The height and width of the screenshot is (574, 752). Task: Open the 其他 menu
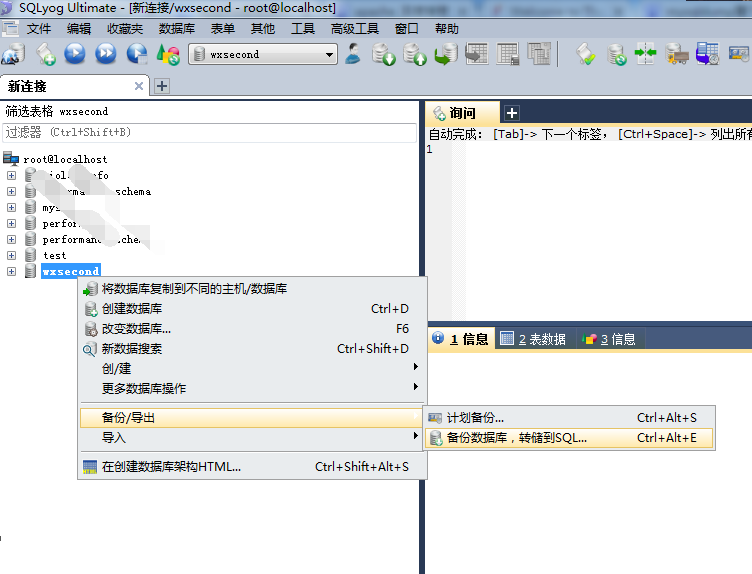point(263,29)
